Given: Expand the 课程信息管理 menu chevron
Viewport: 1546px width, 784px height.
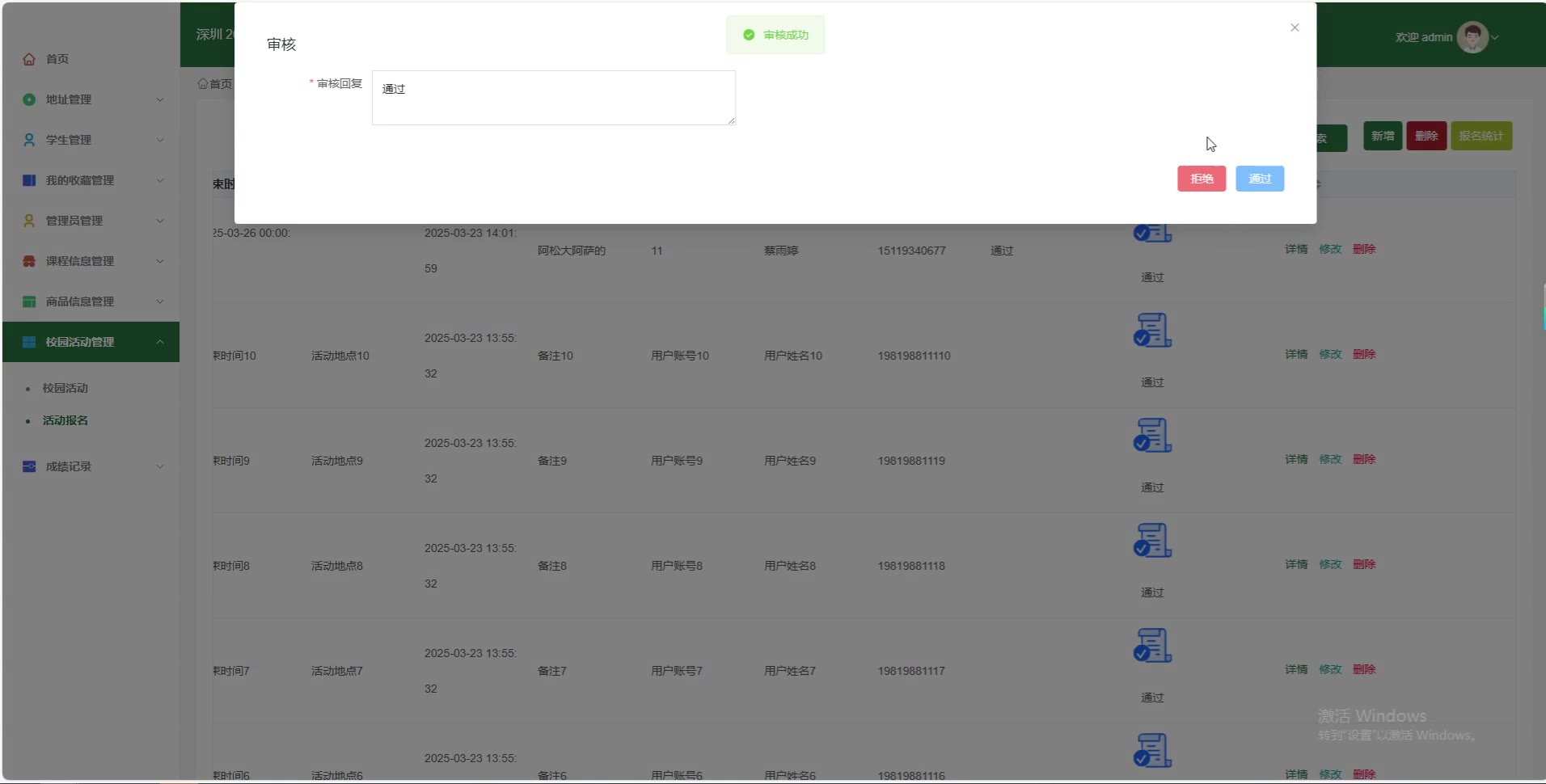Looking at the screenshot, I should coord(160,261).
